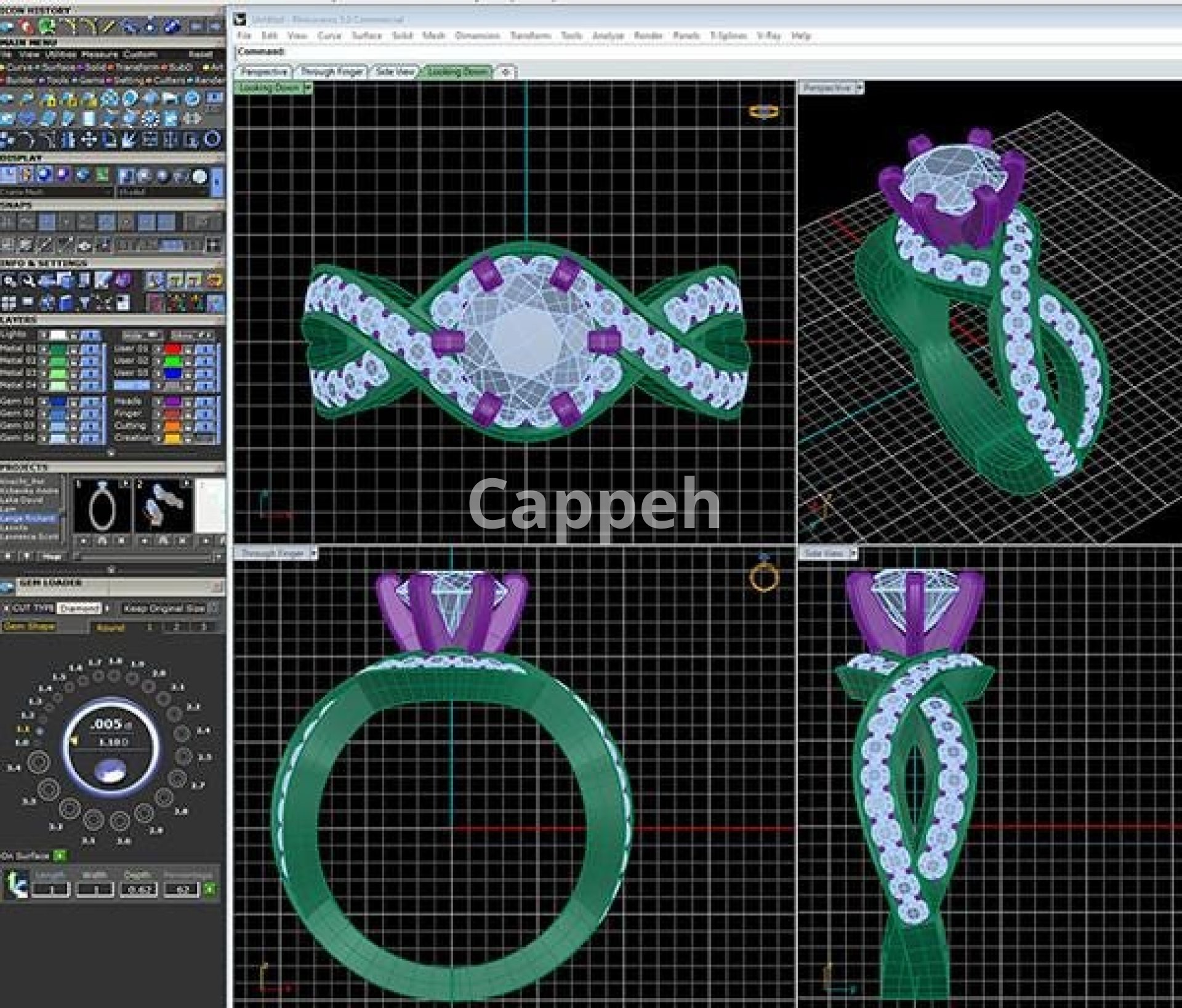Click the move arrows icon in main toolbar
Screen dimensions: 1182x1008
click(89, 140)
